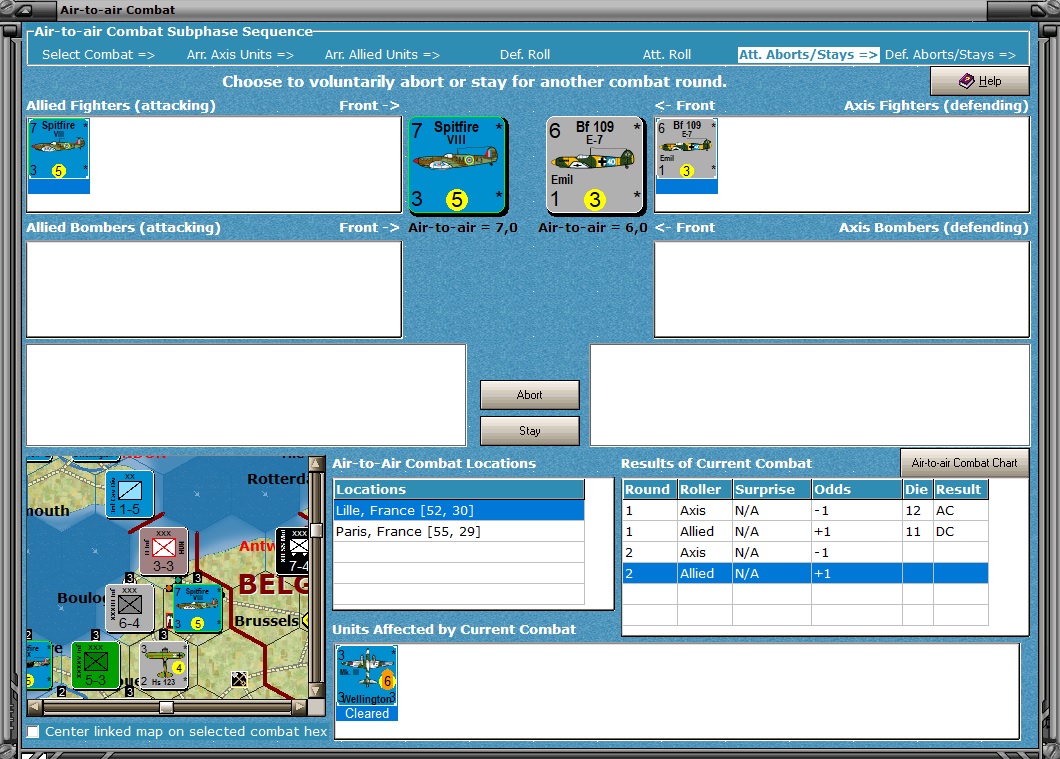Screen dimensions: 1060x759
Task: Click the Brussels city label on map
Action: coord(266,620)
